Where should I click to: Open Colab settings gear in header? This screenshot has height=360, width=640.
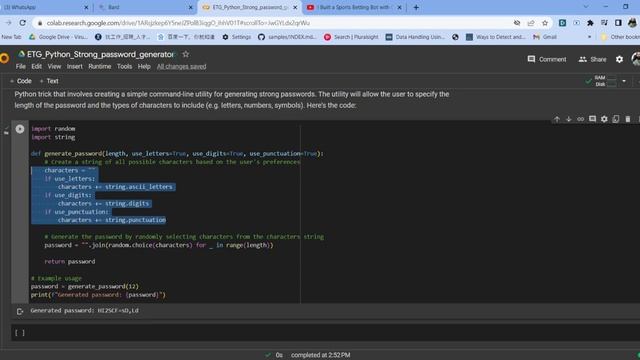point(619,59)
